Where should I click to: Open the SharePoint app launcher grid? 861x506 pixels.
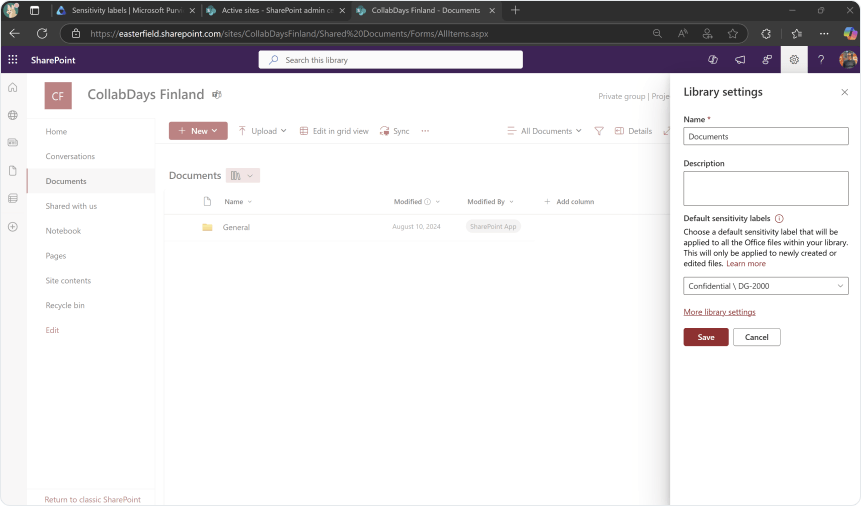13,59
